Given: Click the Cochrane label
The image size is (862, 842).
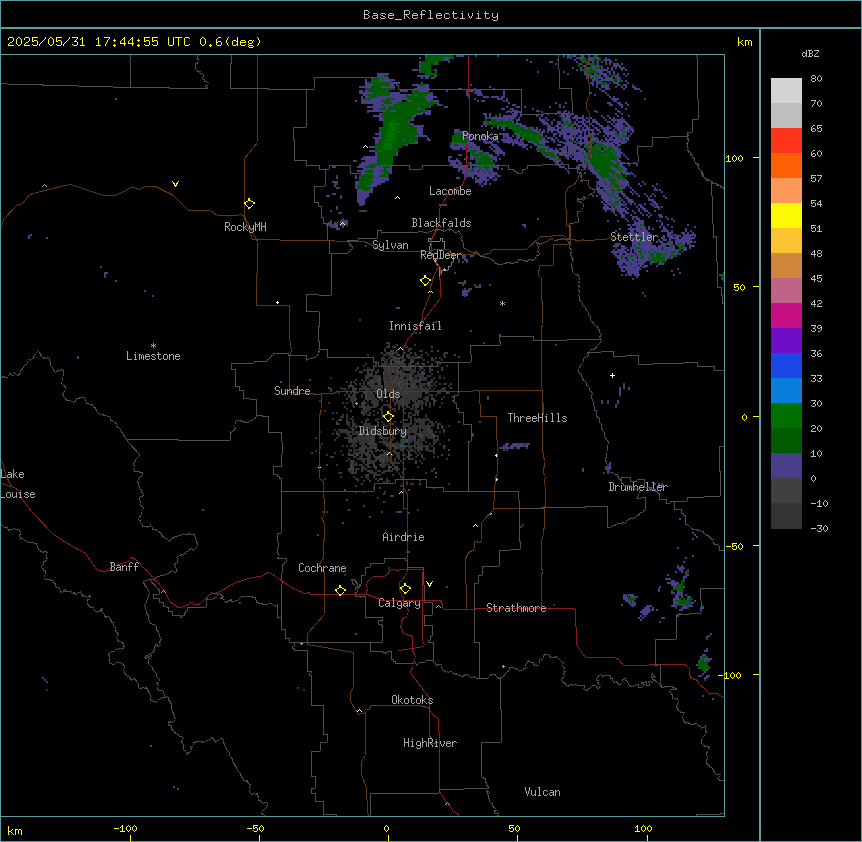Looking at the screenshot, I should tap(322, 568).
